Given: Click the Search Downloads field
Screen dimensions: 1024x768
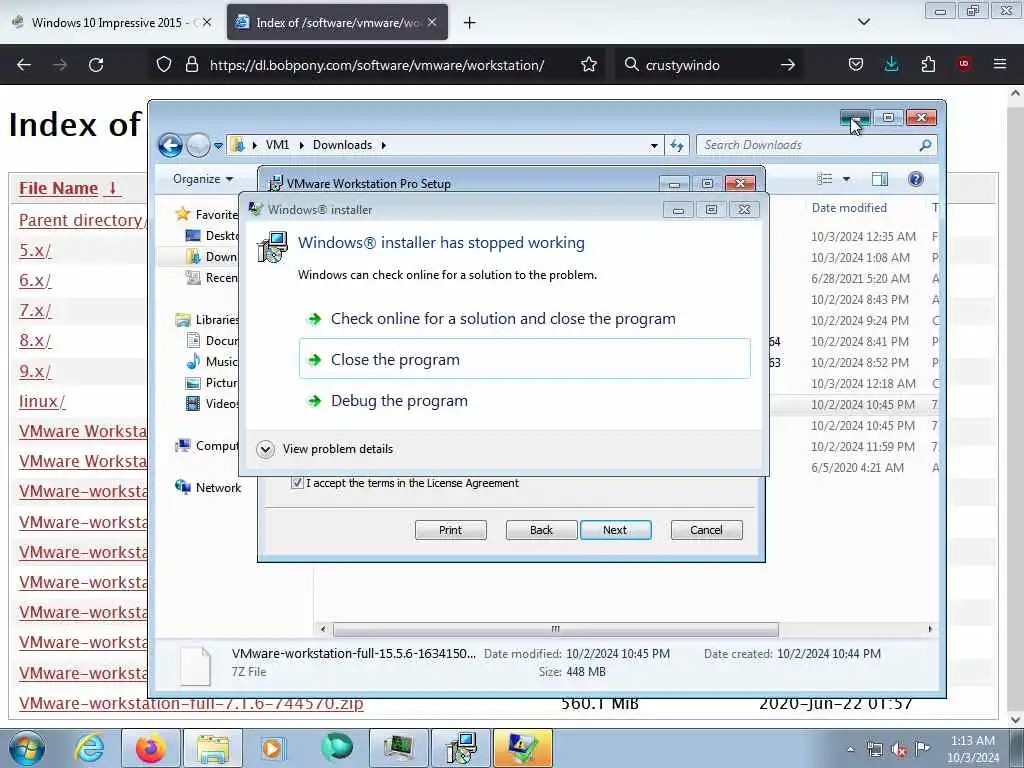Looking at the screenshot, I should (817, 146).
